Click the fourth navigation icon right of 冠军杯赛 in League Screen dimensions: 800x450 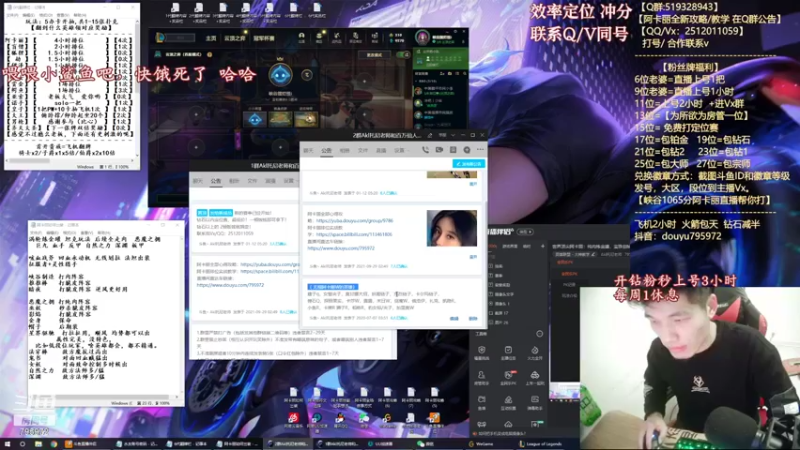[356, 37]
